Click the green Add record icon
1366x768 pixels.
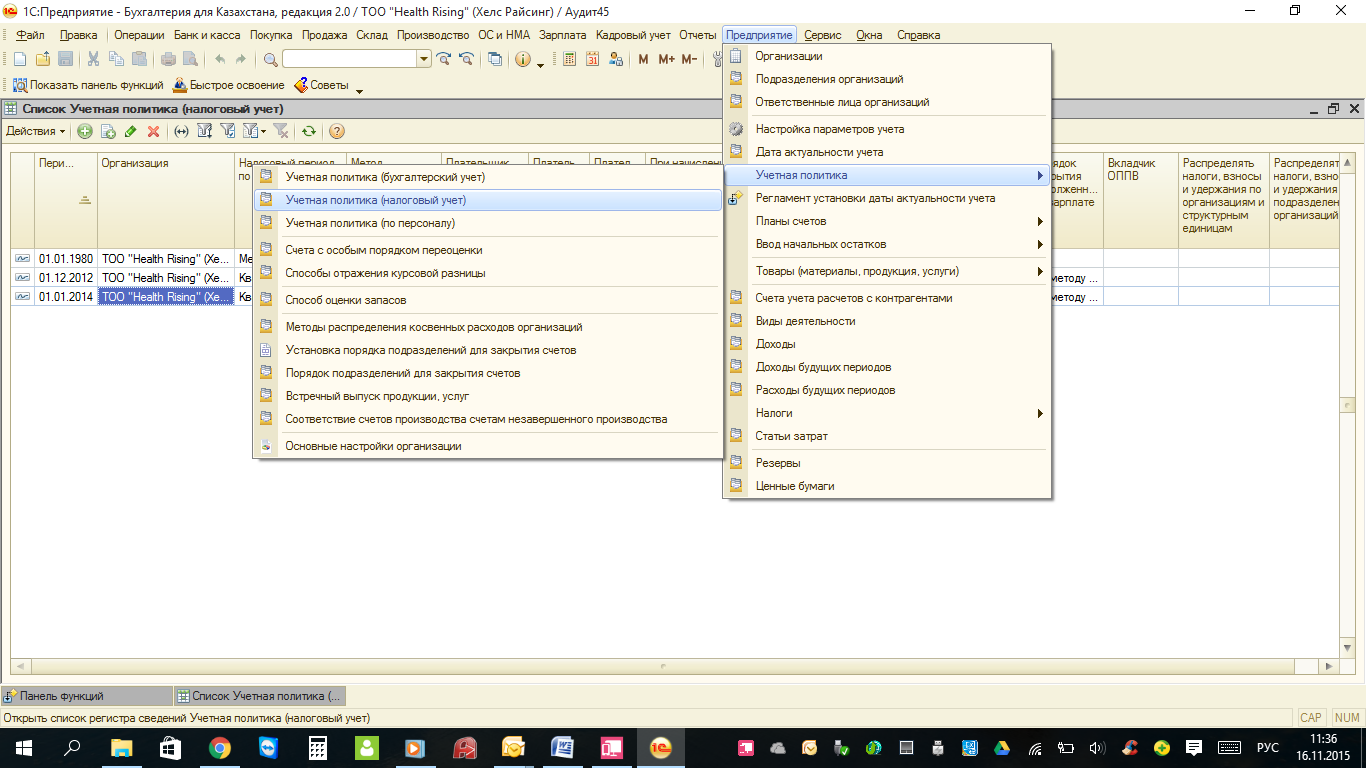tap(85, 131)
